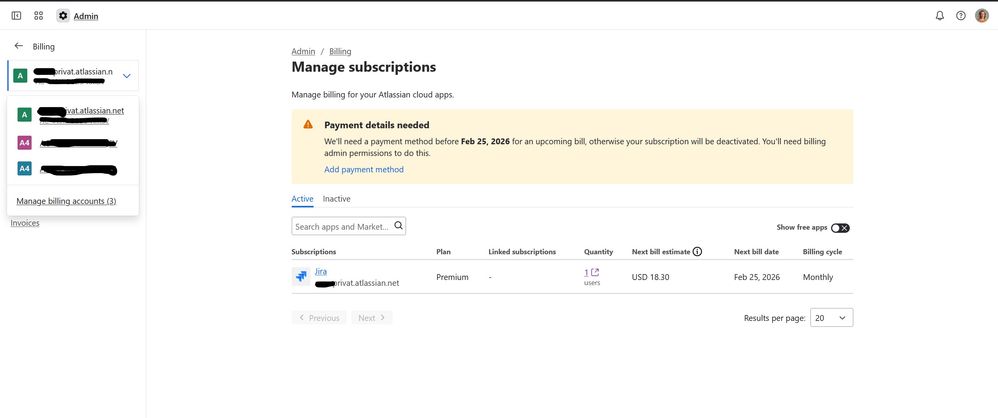Click the Admin title in top bar
Viewport: 998px width, 418px height.
(86, 17)
